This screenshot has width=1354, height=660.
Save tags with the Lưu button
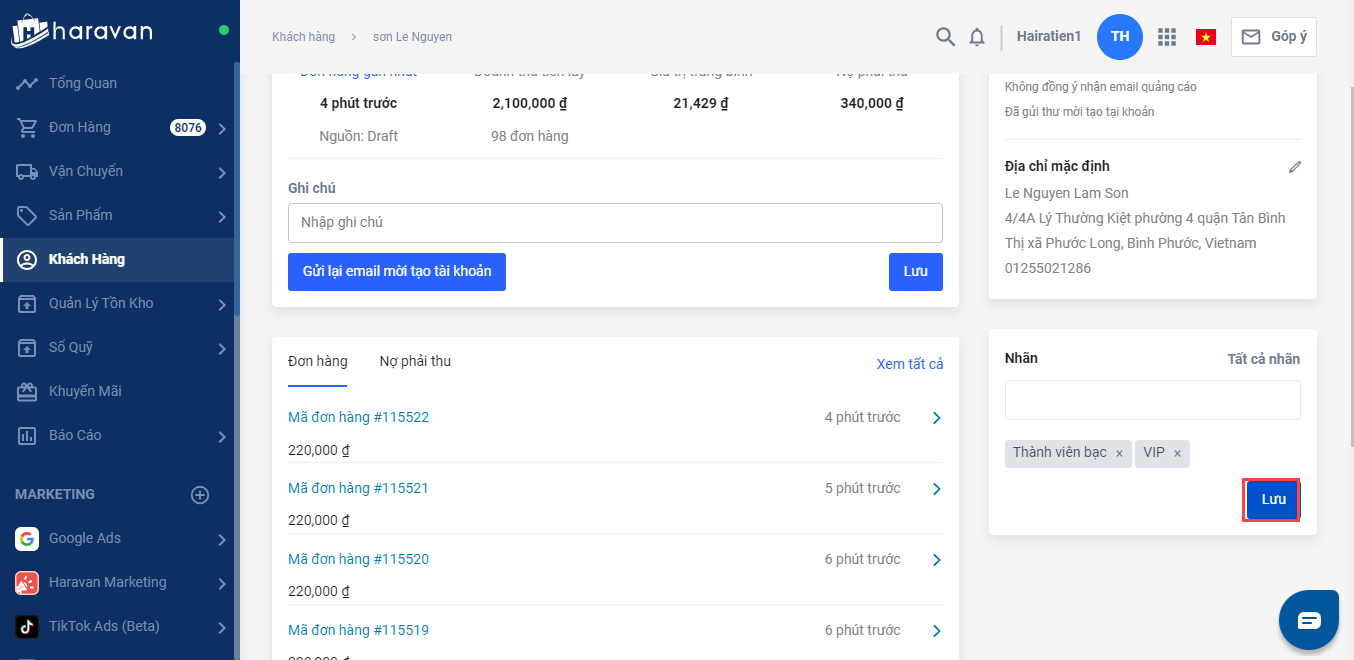click(1272, 500)
